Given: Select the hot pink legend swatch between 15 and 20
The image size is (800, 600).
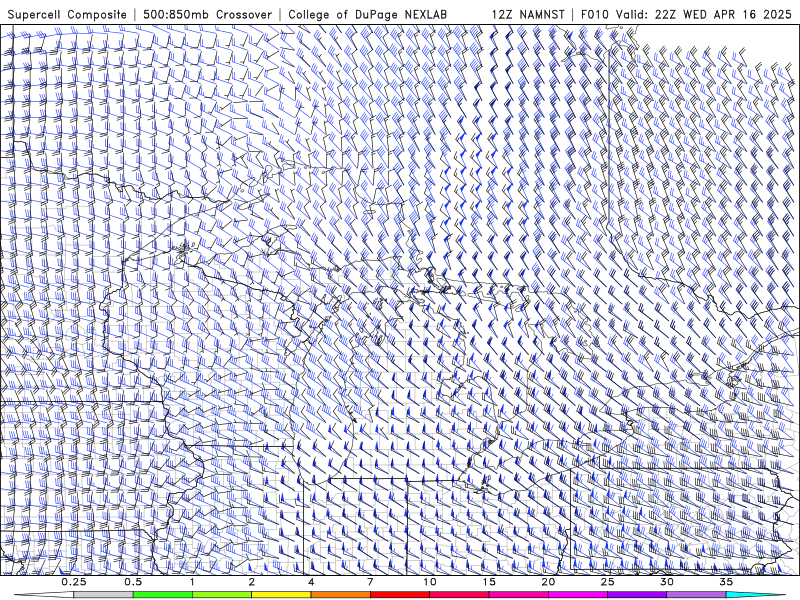Looking at the screenshot, I should click(x=518, y=595).
